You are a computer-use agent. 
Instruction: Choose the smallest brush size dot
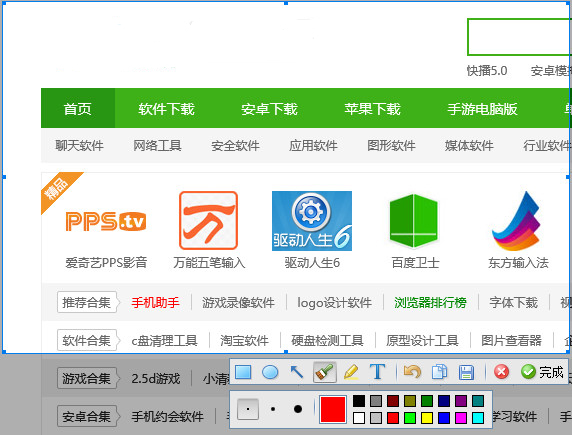(248, 409)
